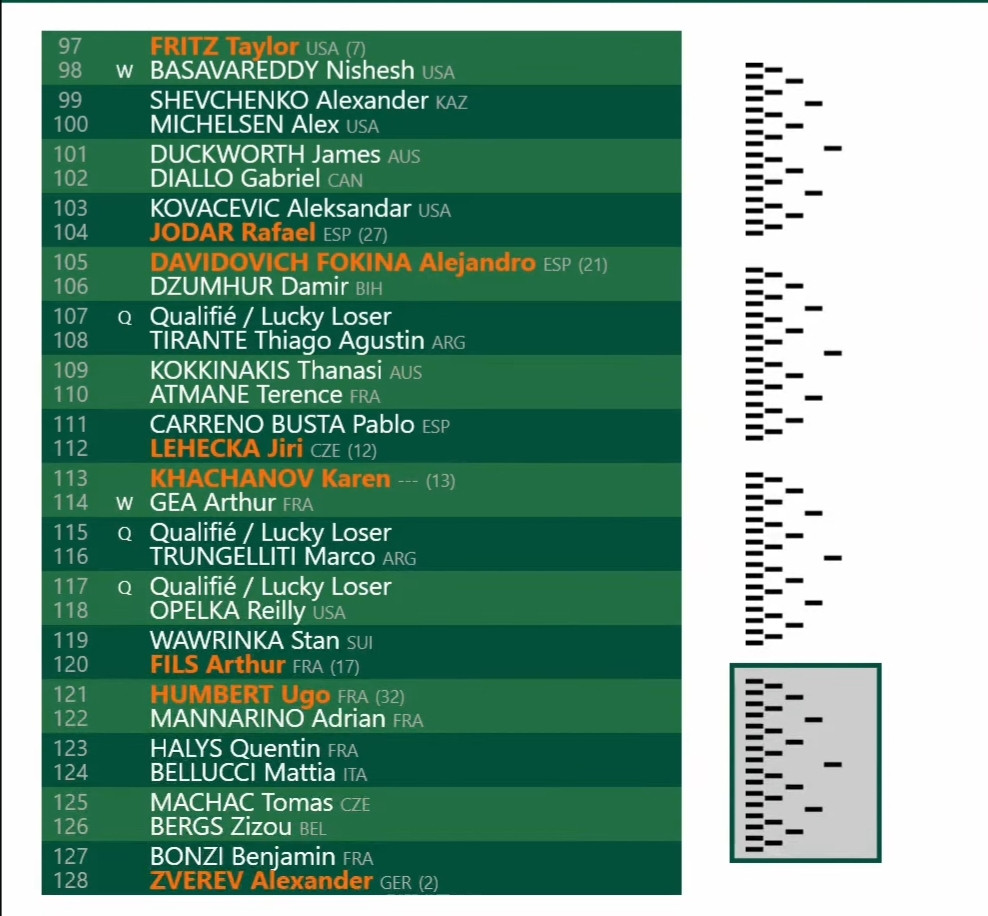988x916 pixels.
Task: Select DUCKWORTH James in the draw
Action: tap(265, 155)
